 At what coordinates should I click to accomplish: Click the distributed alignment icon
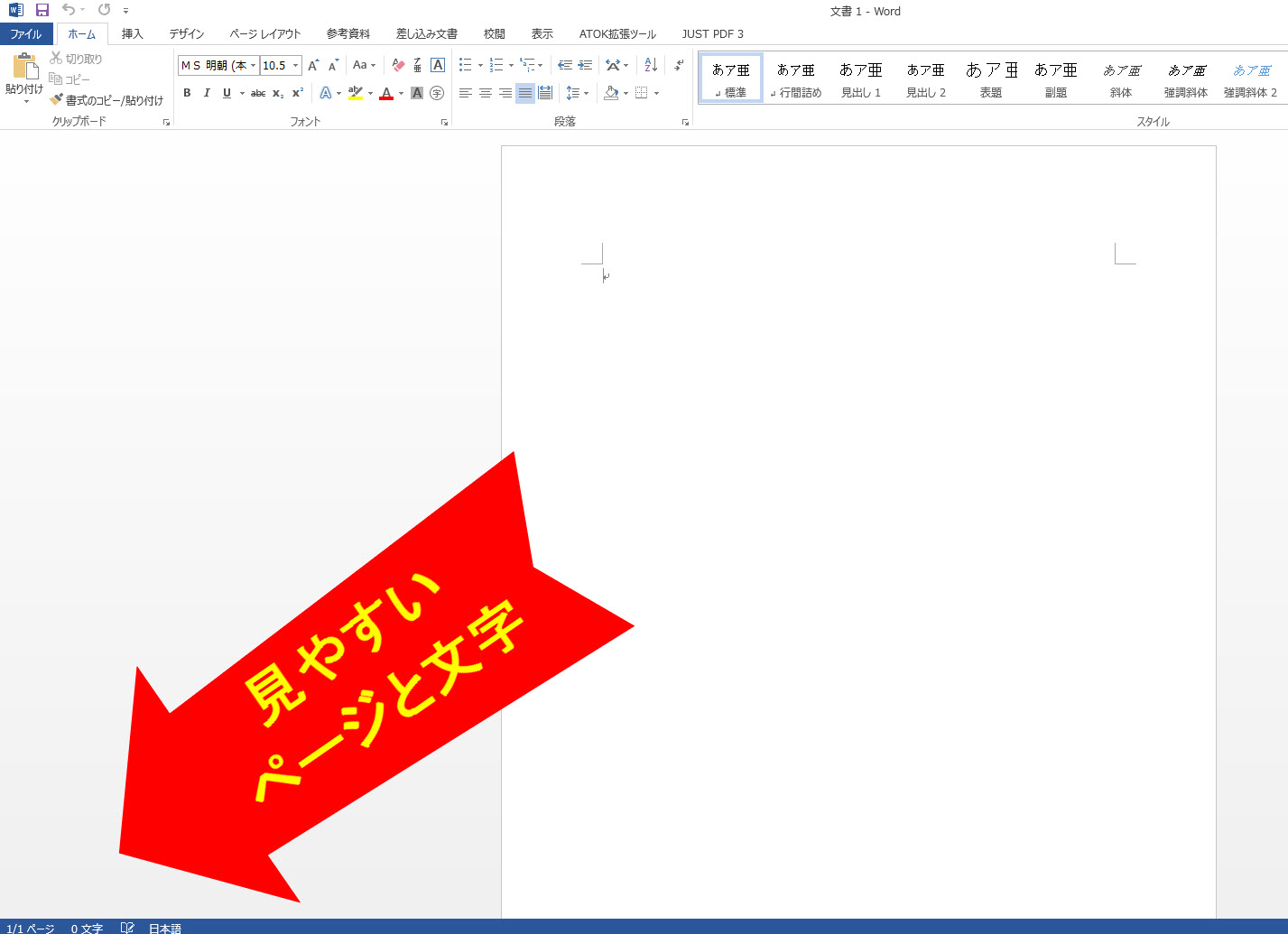[x=545, y=93]
